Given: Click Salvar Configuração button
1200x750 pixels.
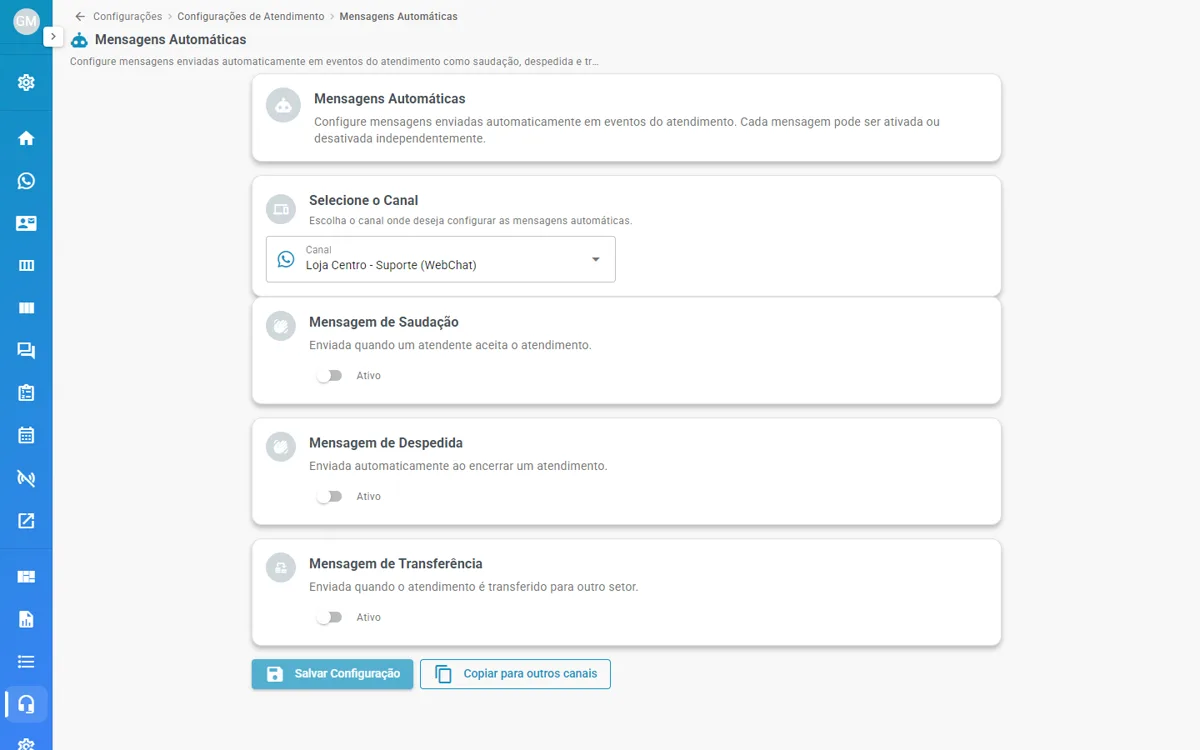Looking at the screenshot, I should [x=332, y=674].
